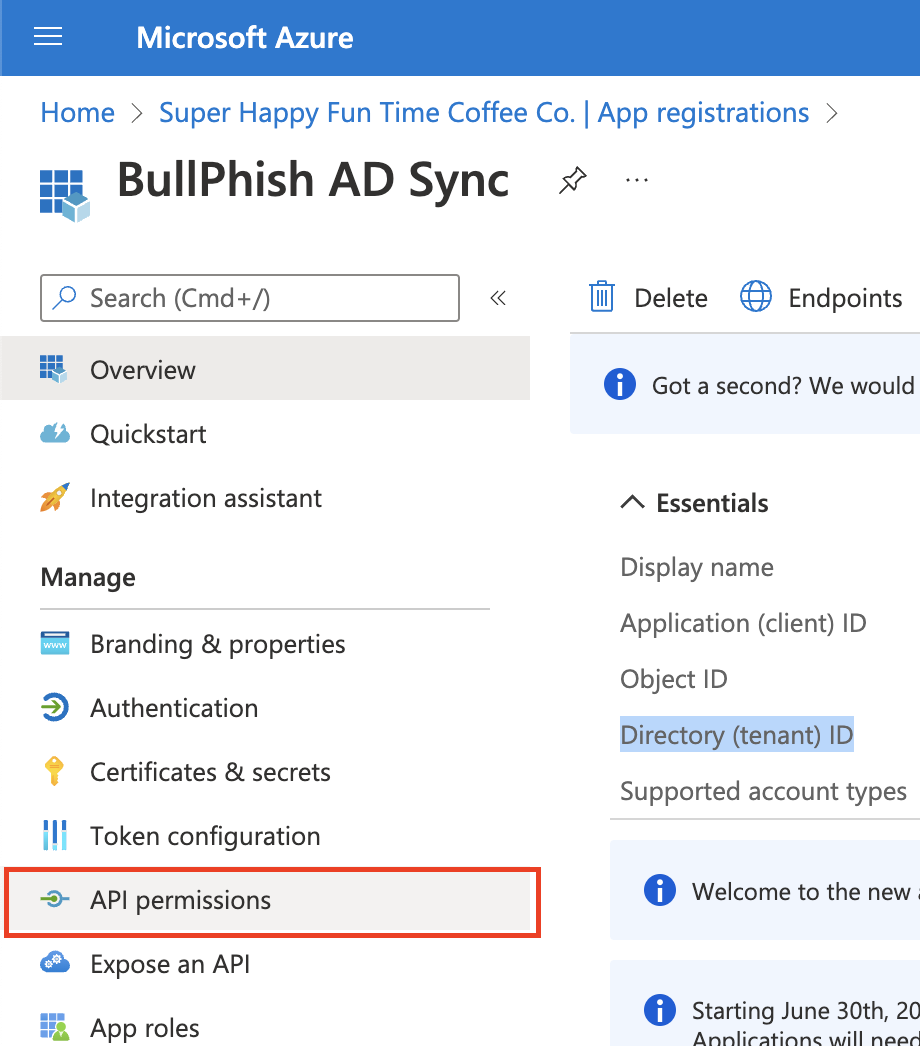This screenshot has width=920, height=1046.
Task: Click the Microsoft Azure title
Action: 245,38
